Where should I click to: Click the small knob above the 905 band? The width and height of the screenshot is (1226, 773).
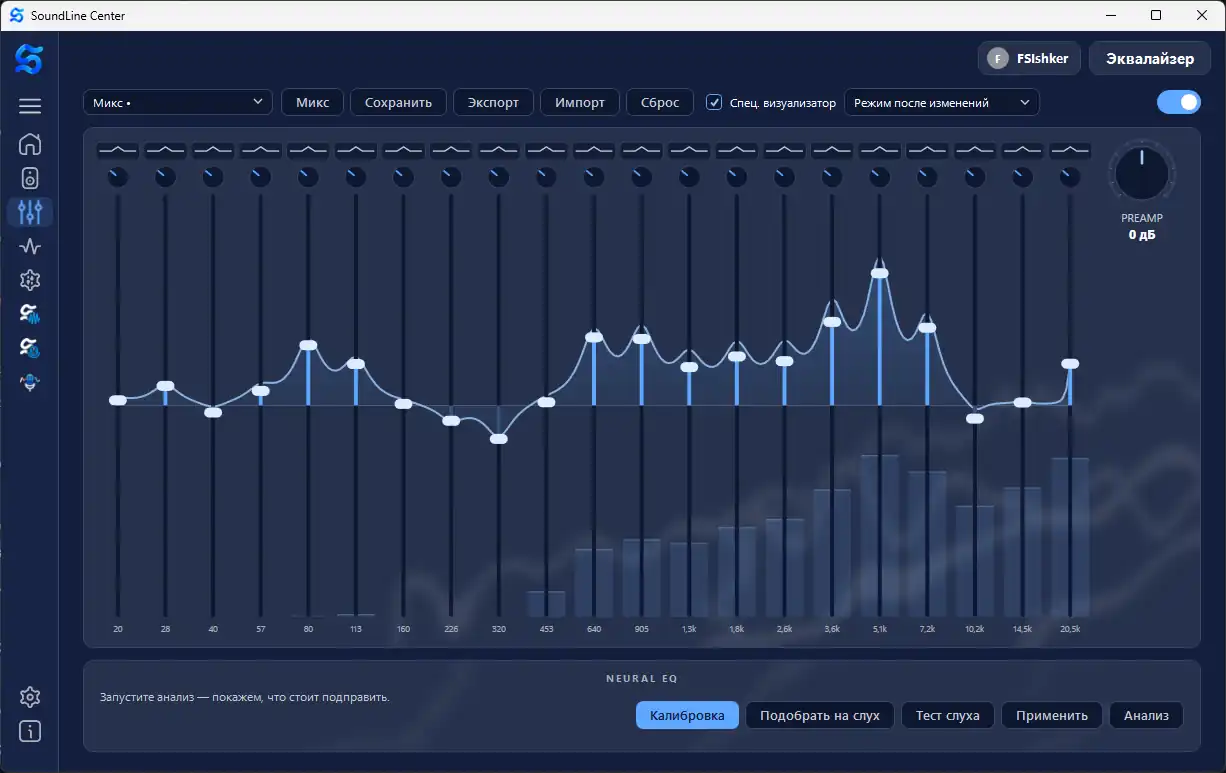coord(642,177)
